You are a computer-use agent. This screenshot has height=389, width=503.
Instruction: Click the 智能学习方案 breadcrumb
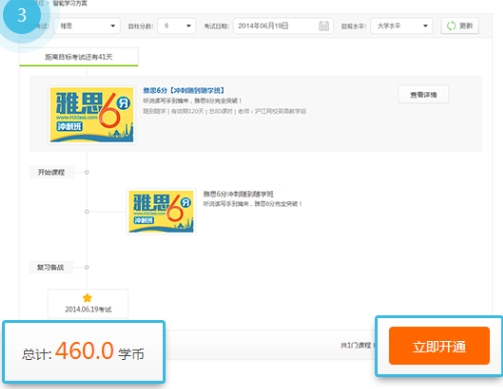pos(70,3)
